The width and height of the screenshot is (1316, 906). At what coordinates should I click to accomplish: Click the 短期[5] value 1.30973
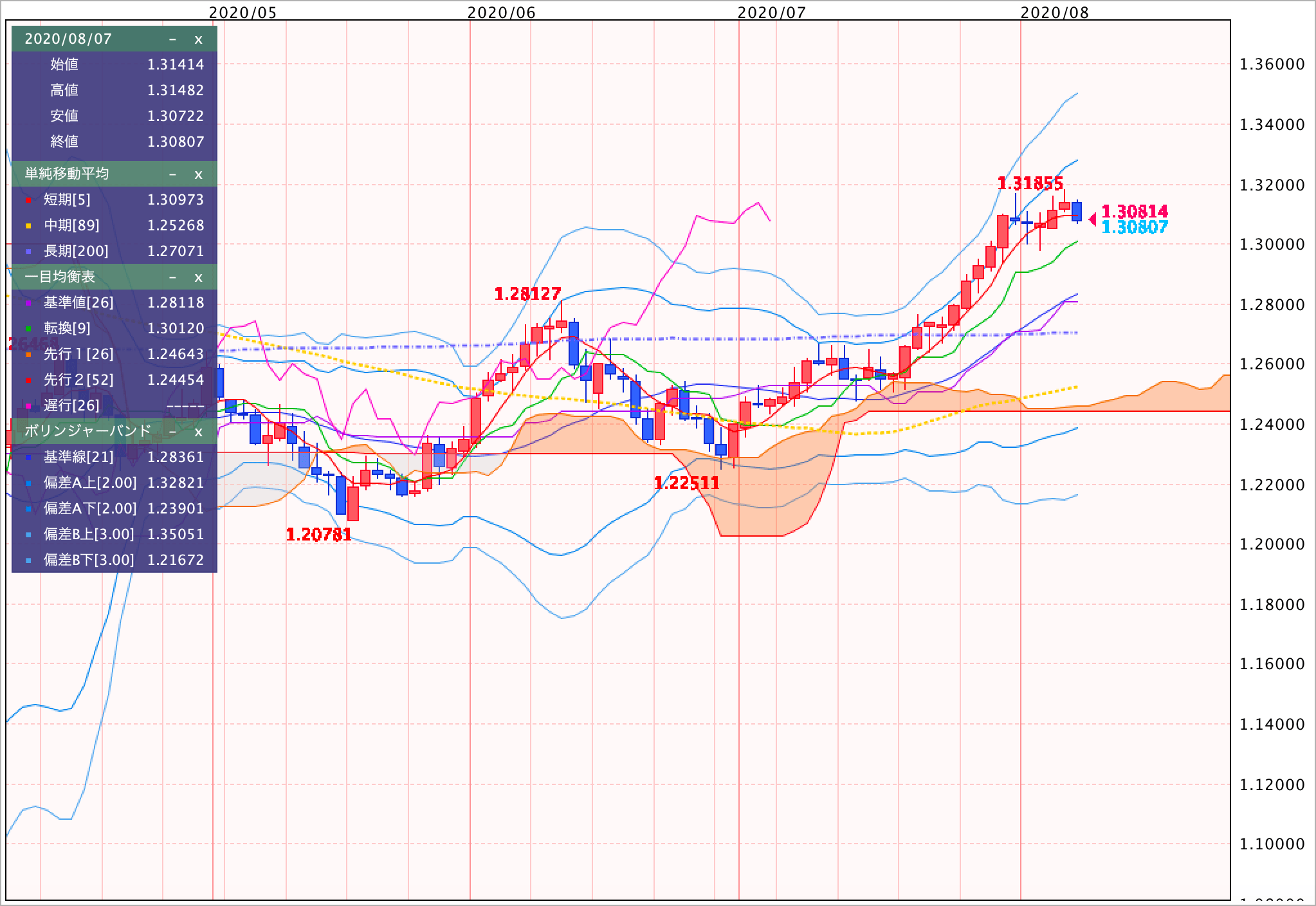[x=176, y=200]
